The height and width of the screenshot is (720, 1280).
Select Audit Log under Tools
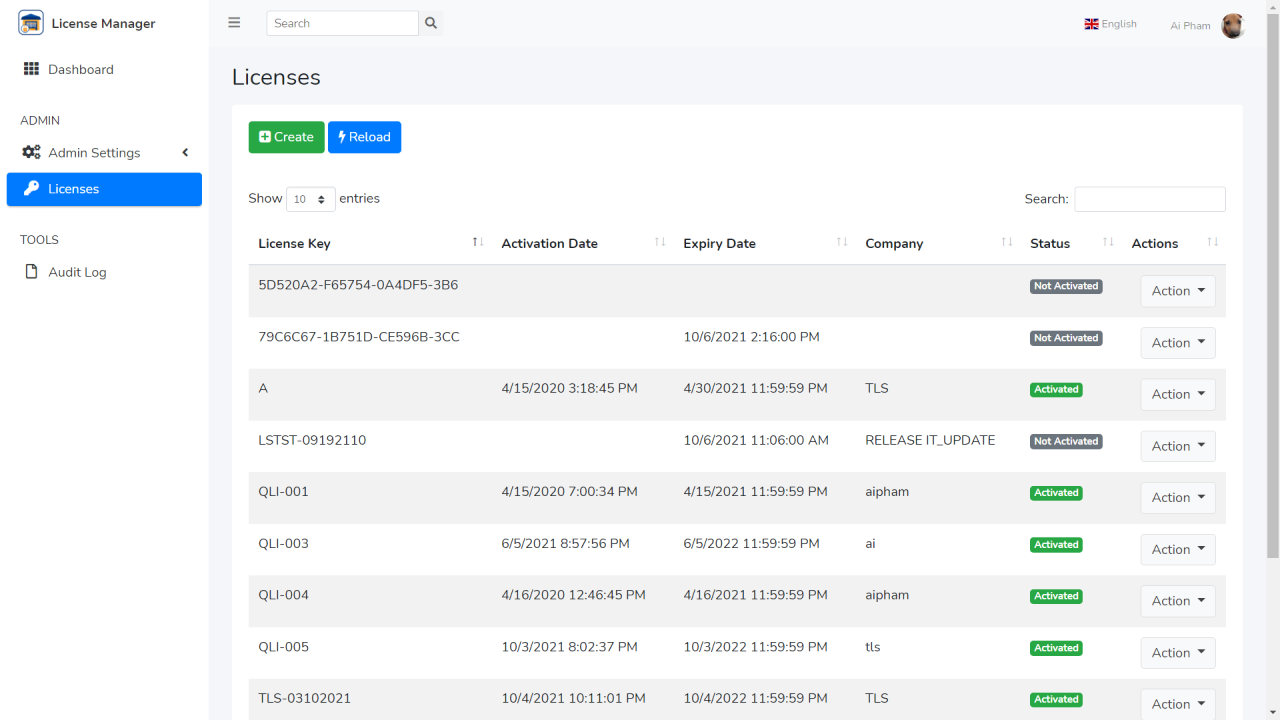pos(76,271)
